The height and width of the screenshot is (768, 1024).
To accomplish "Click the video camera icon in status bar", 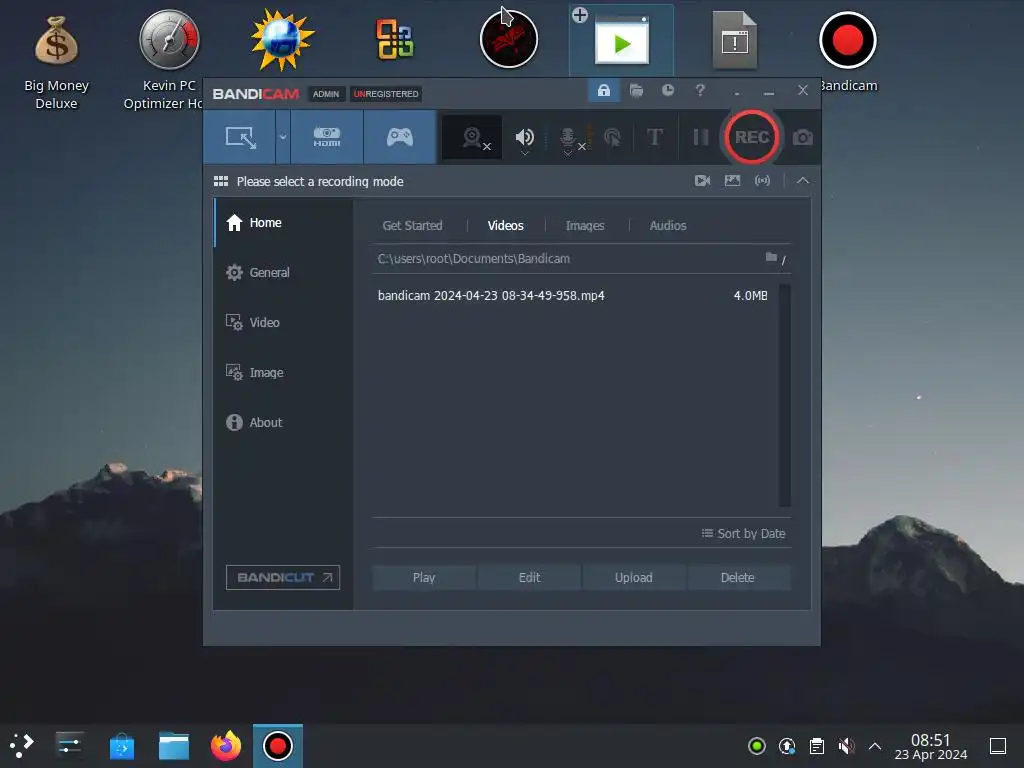I will (702, 180).
